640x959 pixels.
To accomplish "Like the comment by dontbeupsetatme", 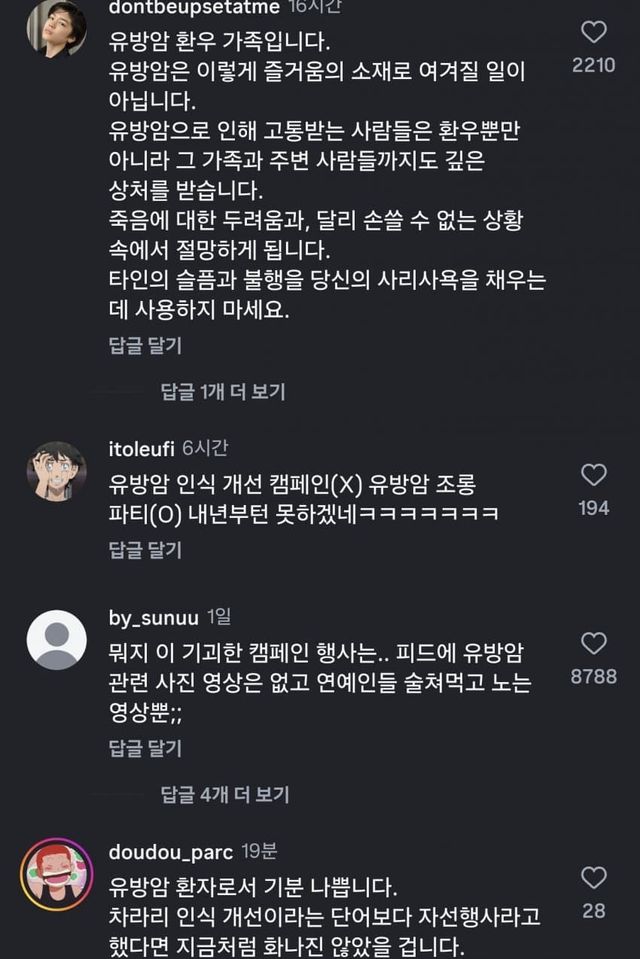I will click(594, 33).
